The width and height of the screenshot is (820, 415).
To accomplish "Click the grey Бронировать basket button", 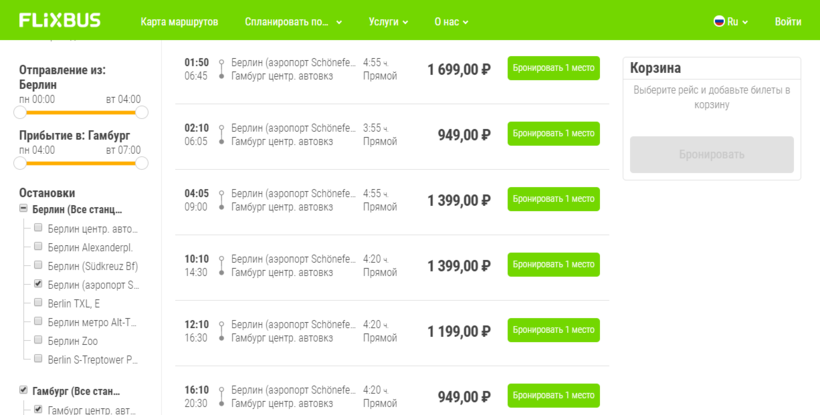I will pos(712,155).
